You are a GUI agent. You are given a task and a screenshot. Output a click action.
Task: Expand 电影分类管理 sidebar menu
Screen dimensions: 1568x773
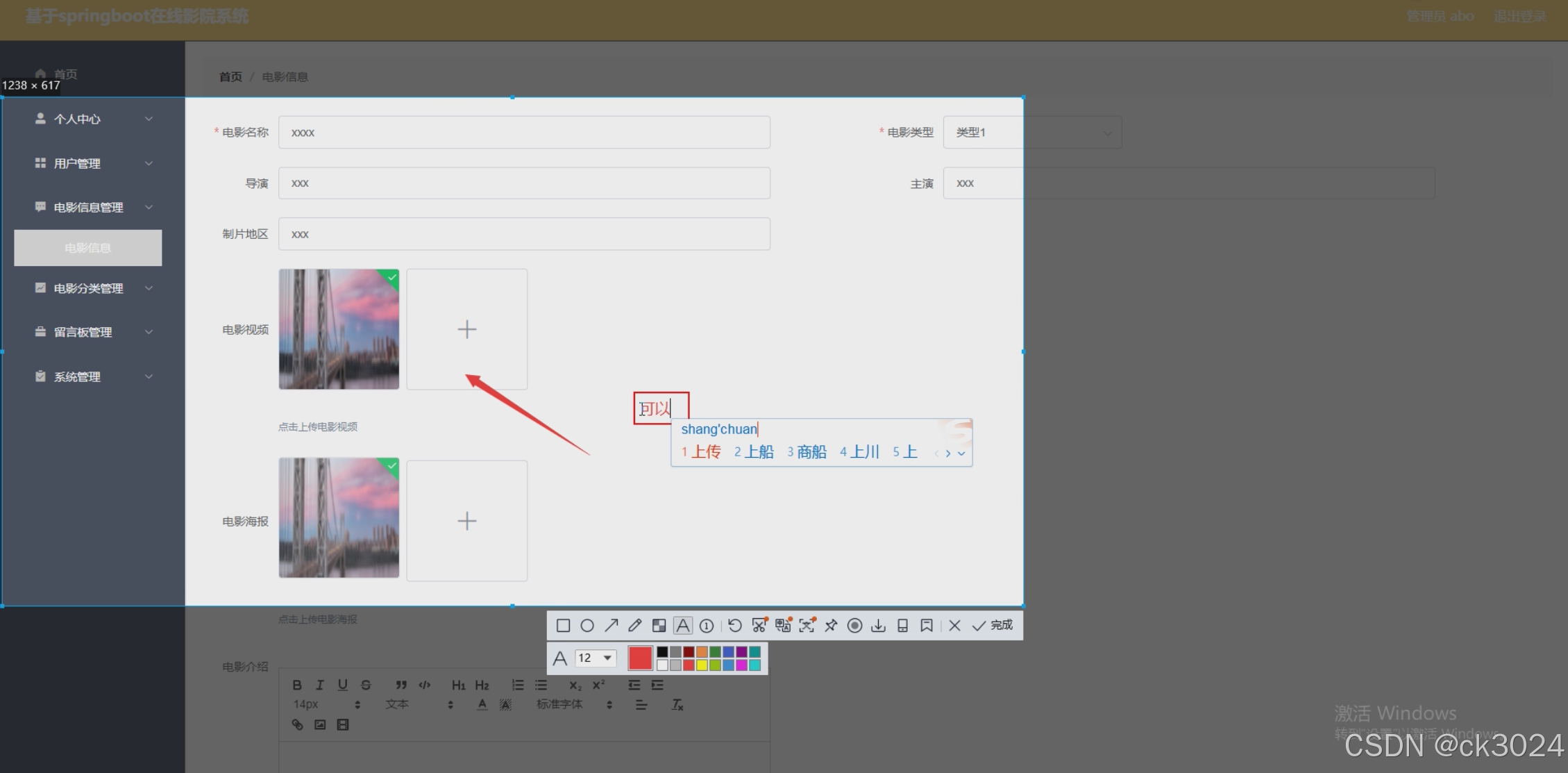click(x=93, y=288)
